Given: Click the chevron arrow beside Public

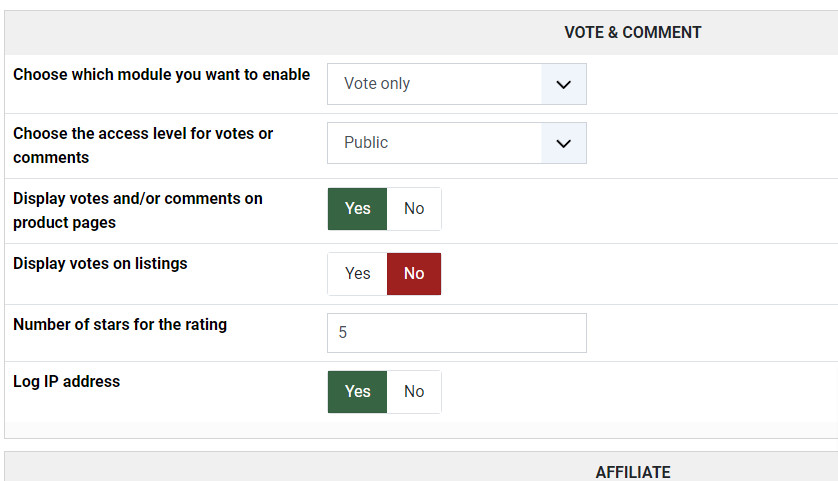Looking at the screenshot, I should (563, 143).
